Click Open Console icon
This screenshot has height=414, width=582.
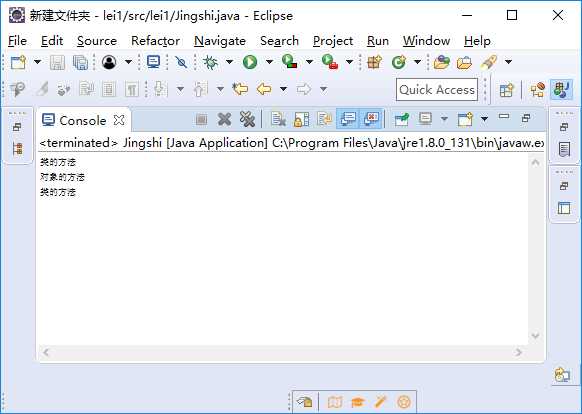coord(465,119)
